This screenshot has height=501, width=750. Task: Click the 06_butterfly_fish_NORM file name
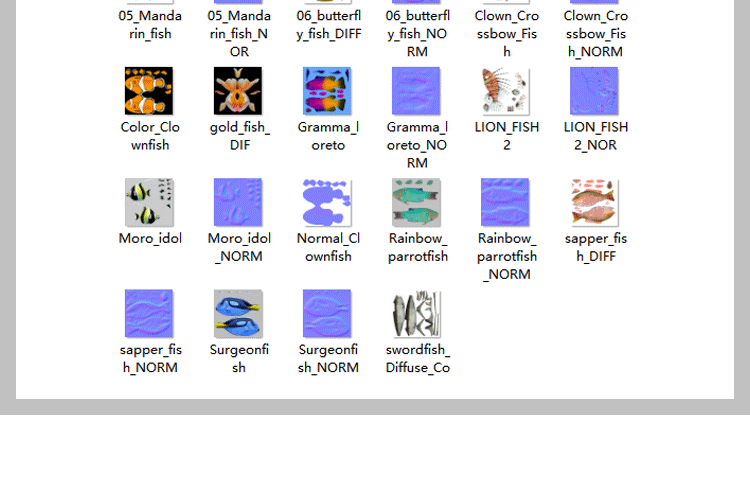click(418, 33)
